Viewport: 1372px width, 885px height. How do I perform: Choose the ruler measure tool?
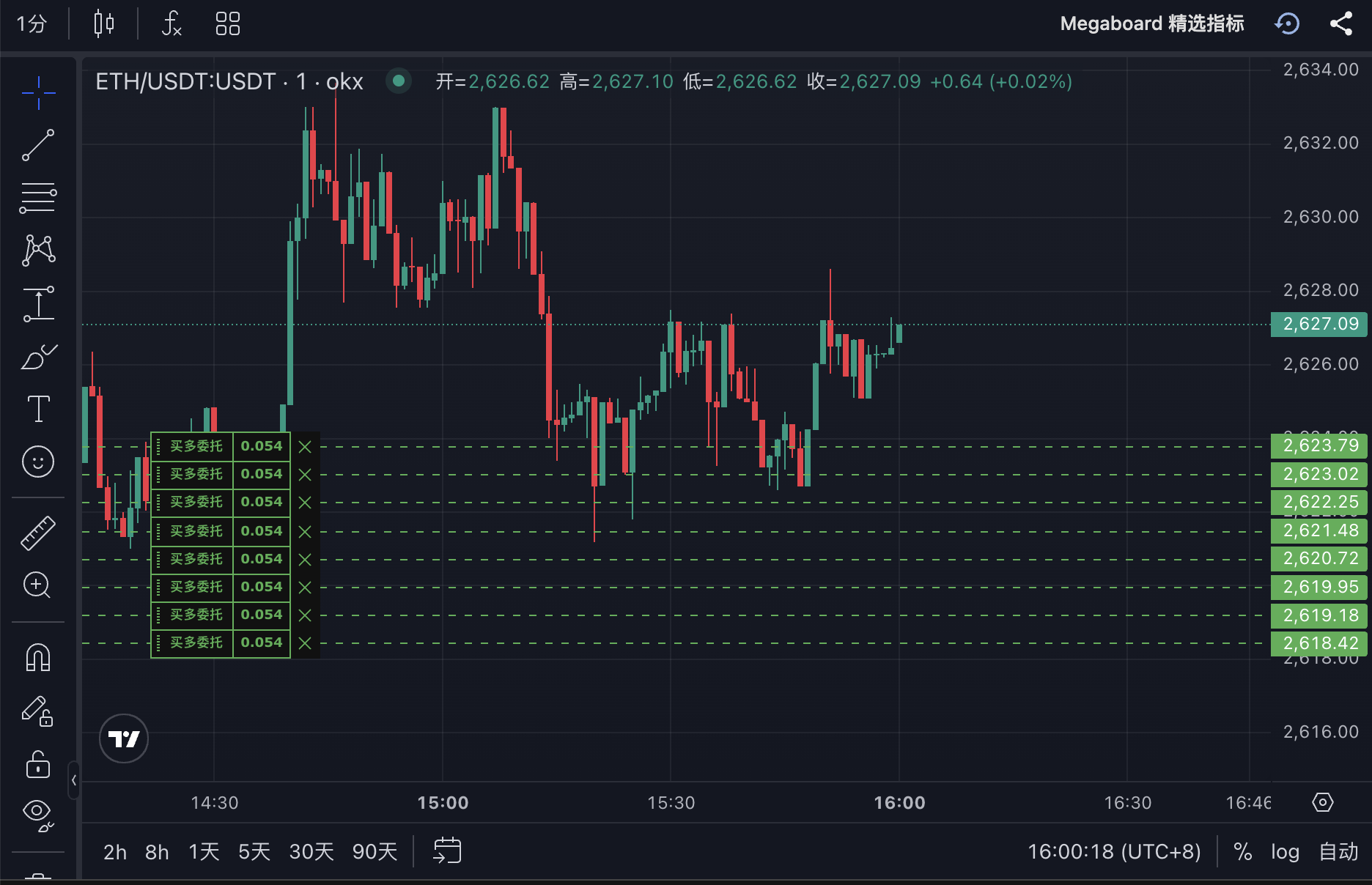point(38,533)
